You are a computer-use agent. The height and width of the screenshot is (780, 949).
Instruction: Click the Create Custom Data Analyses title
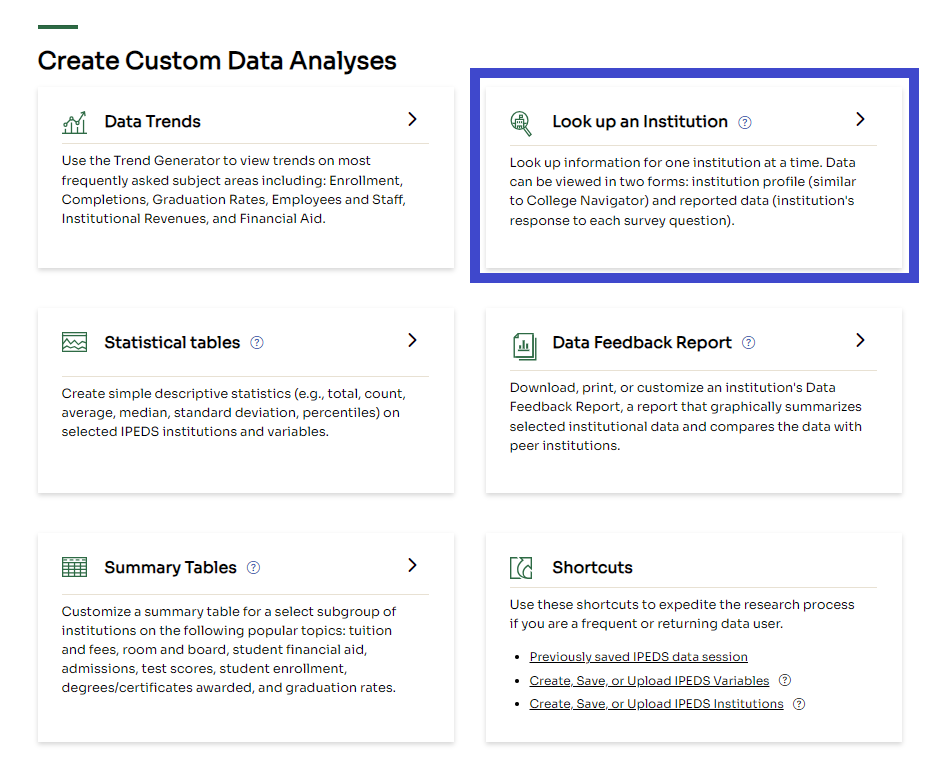pyautogui.click(x=217, y=61)
